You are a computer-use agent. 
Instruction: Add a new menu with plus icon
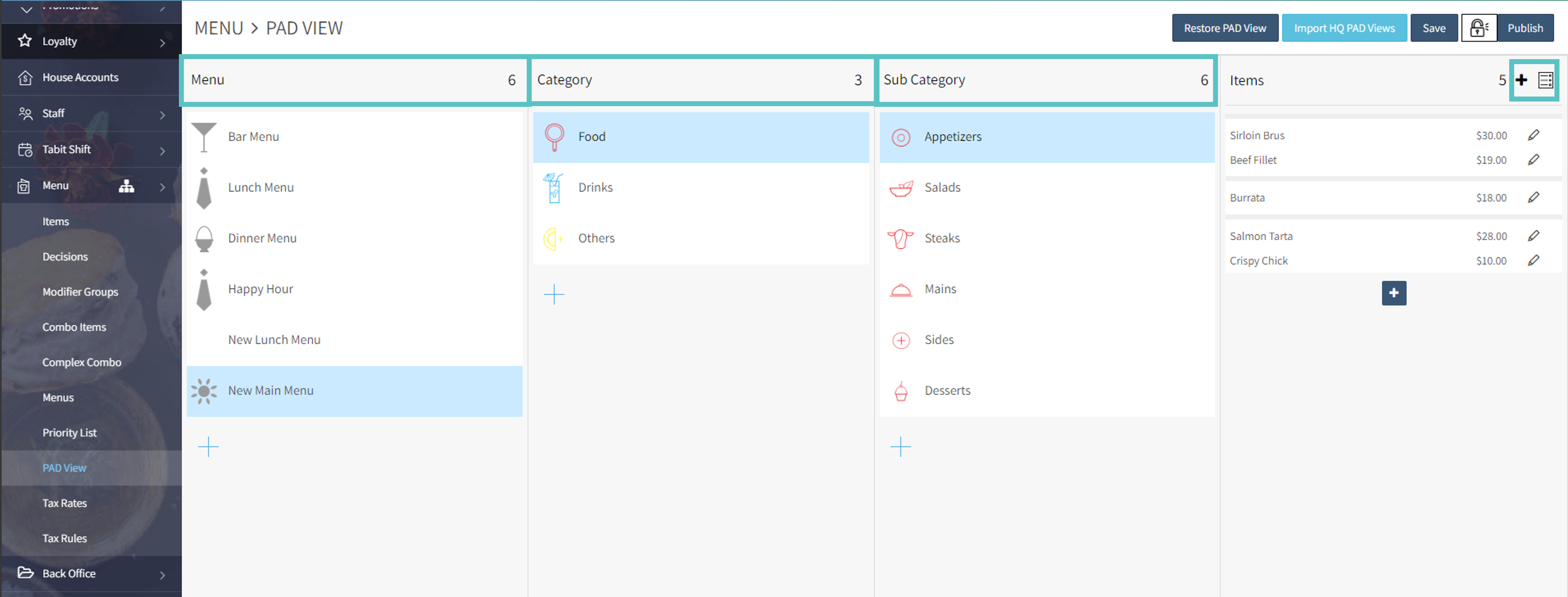[x=208, y=447]
